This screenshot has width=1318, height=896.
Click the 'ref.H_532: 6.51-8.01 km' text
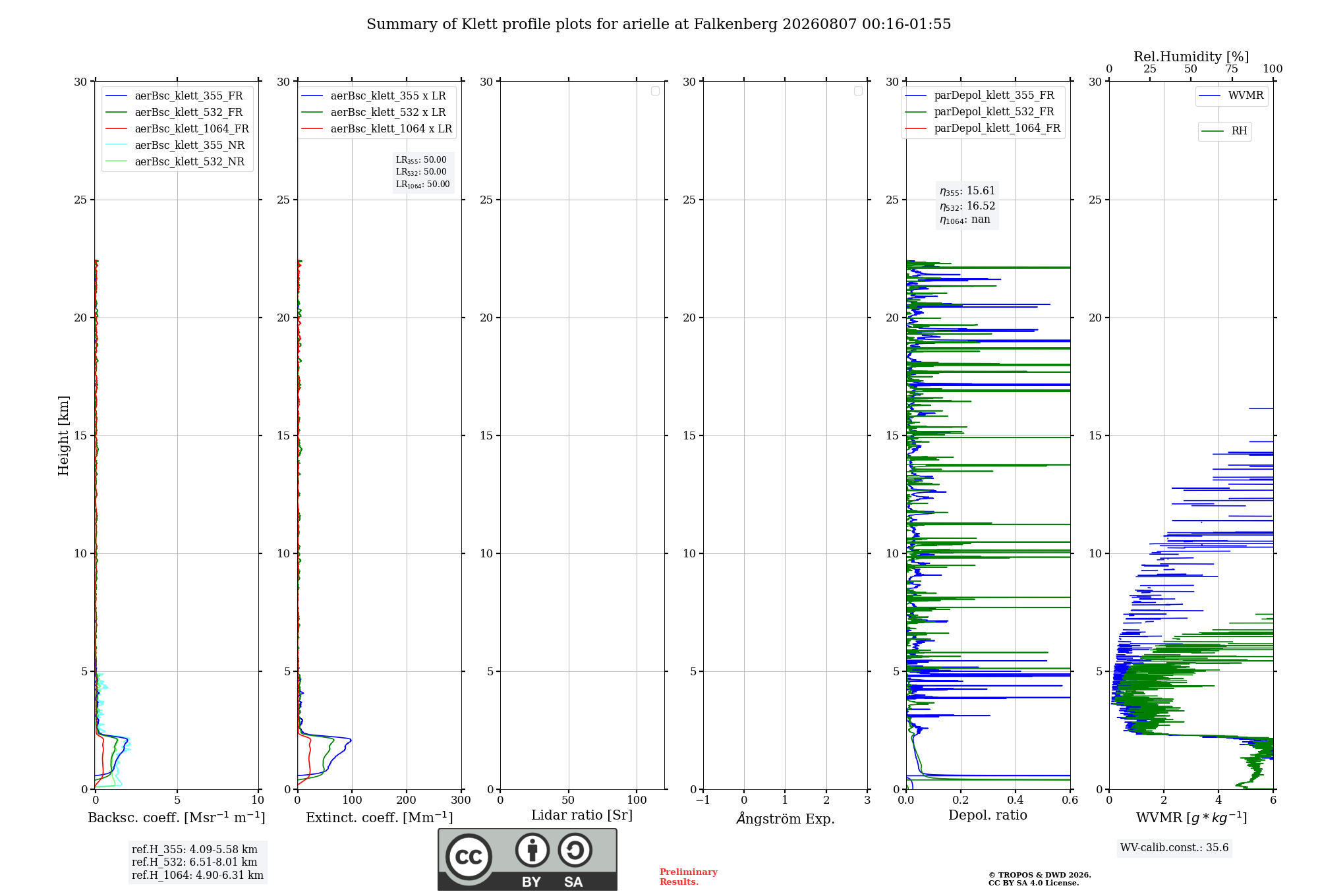click(x=194, y=862)
